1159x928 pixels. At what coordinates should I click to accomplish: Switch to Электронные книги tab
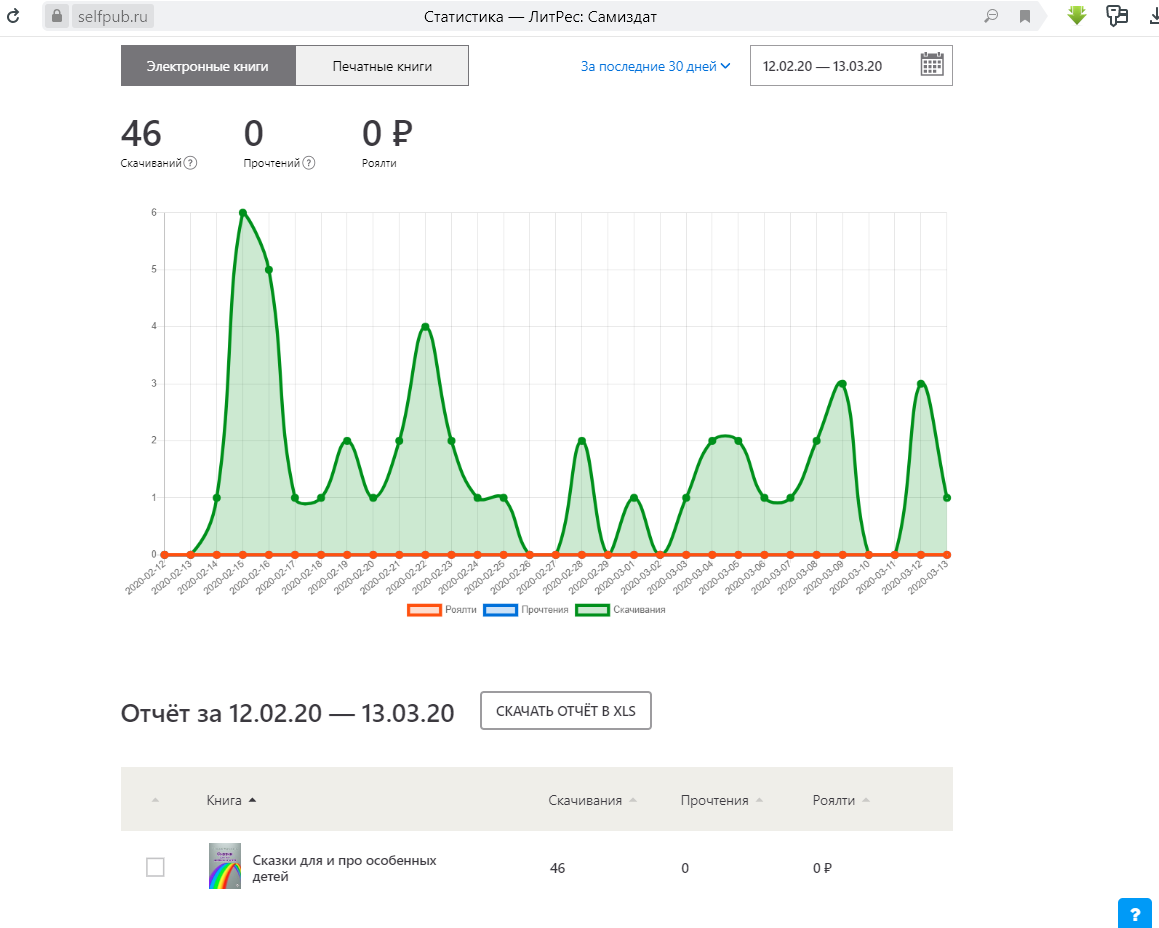pyautogui.click(x=208, y=66)
